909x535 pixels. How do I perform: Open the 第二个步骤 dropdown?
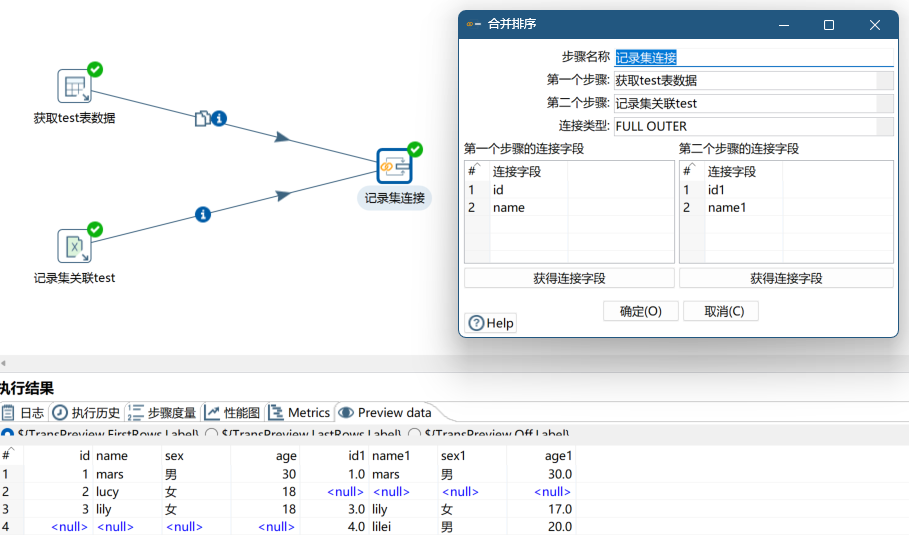click(884, 103)
